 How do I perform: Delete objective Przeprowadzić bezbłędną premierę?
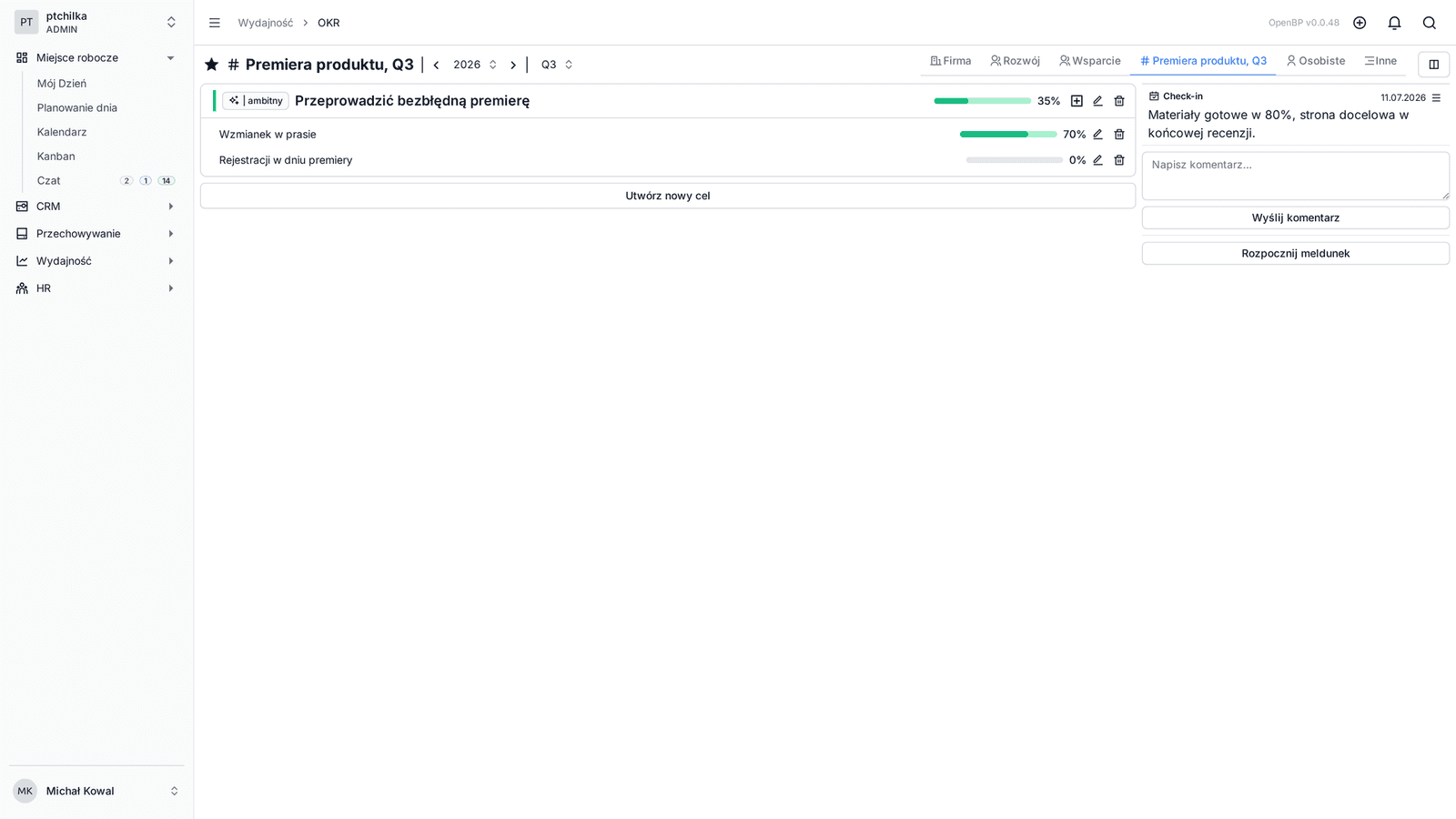[1119, 101]
